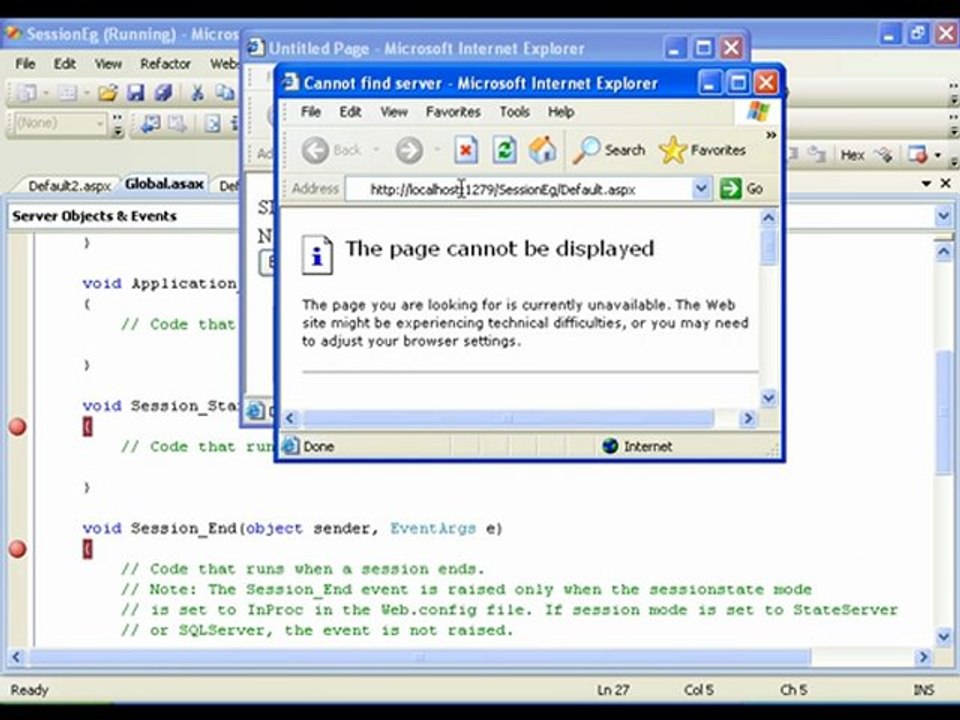Open the address bar URL dropdown

pyautogui.click(x=702, y=189)
